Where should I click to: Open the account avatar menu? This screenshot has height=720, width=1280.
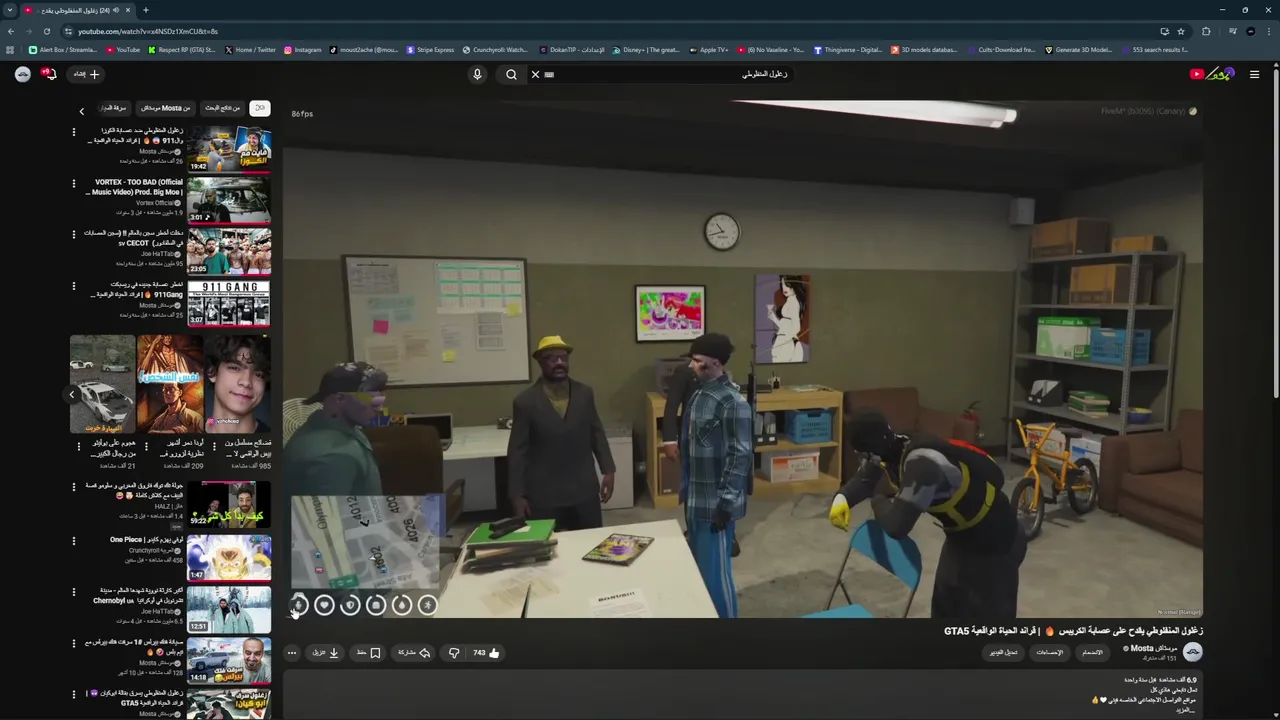pos(22,74)
